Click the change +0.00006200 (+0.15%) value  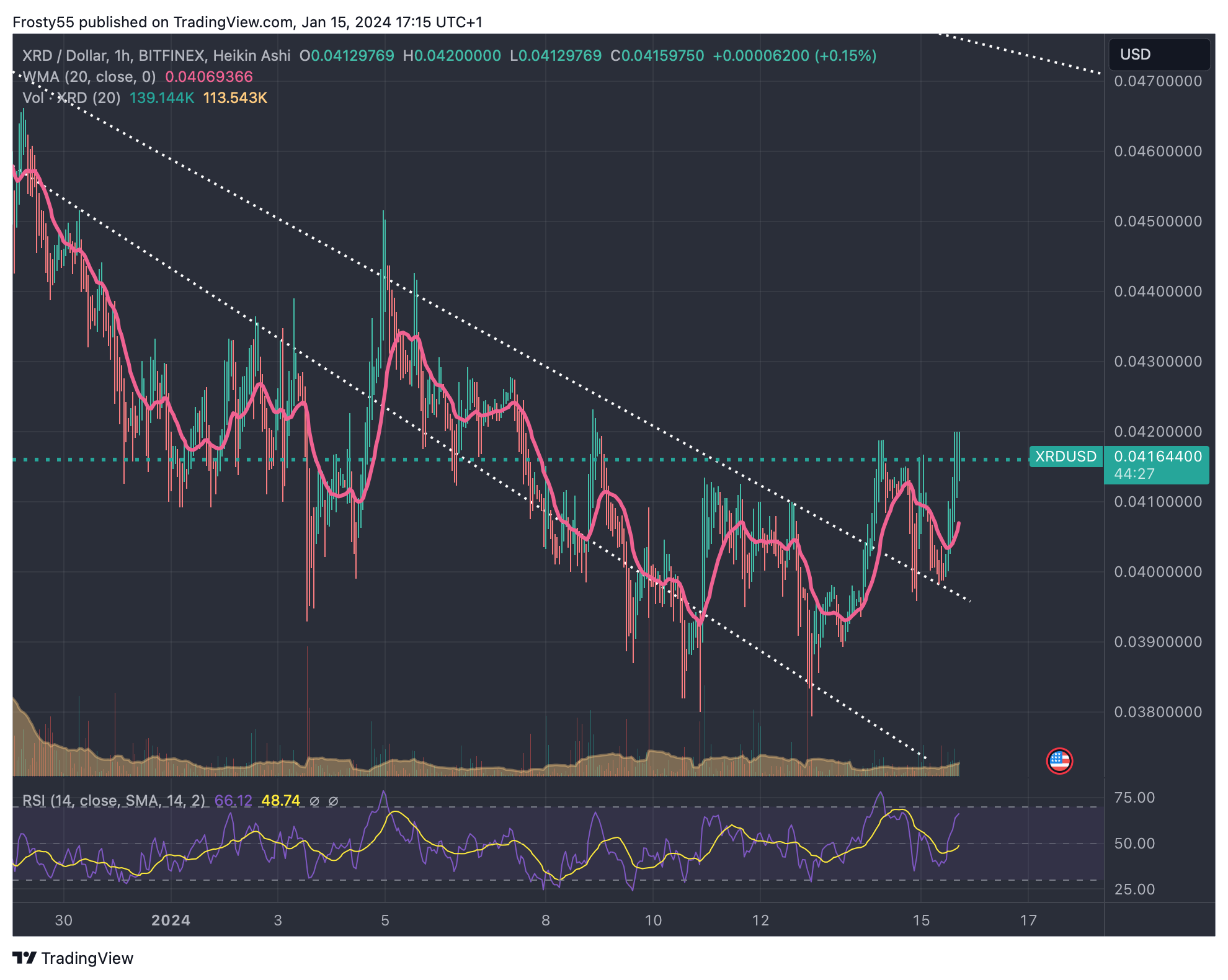pos(794,56)
